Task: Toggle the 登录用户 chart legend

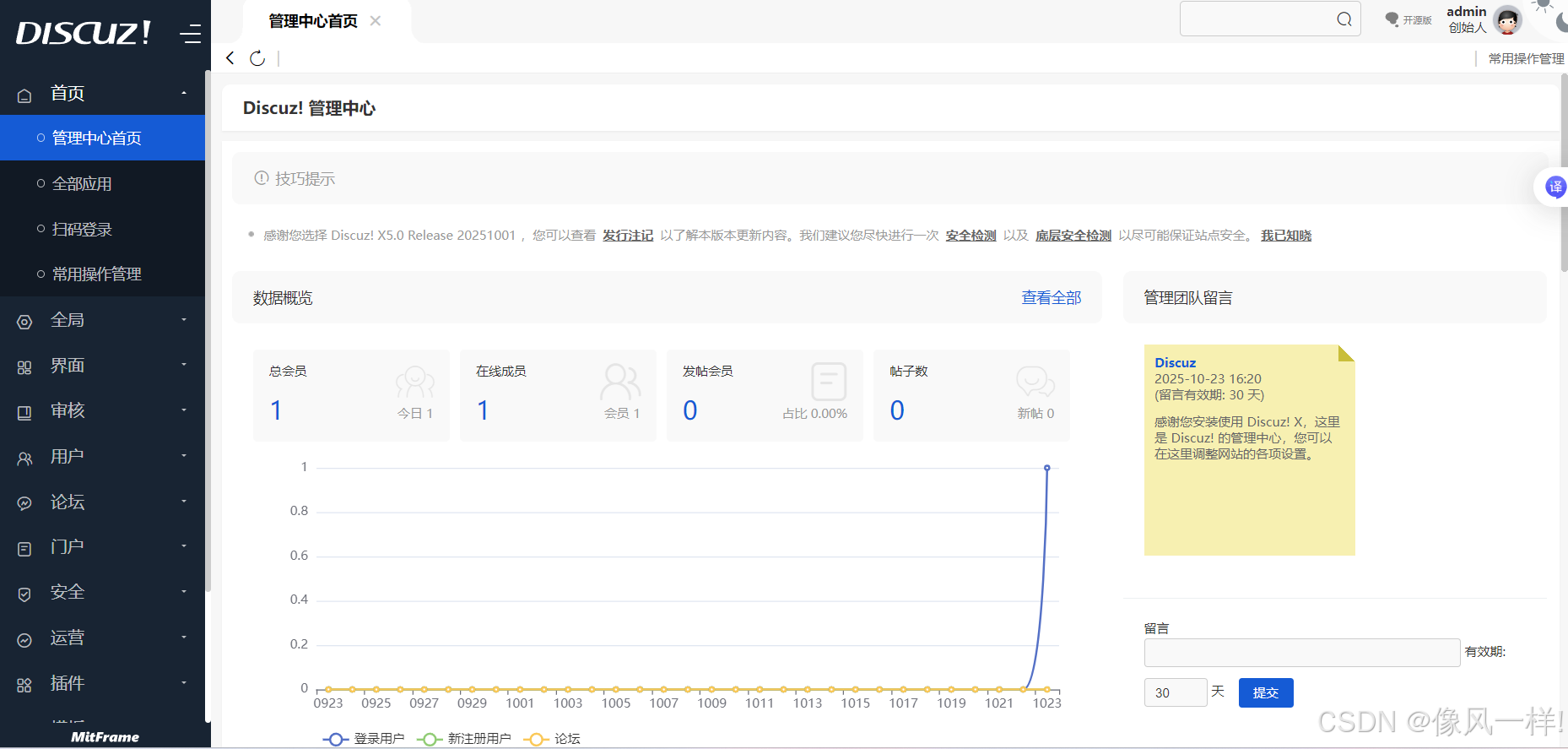Action: 363,739
